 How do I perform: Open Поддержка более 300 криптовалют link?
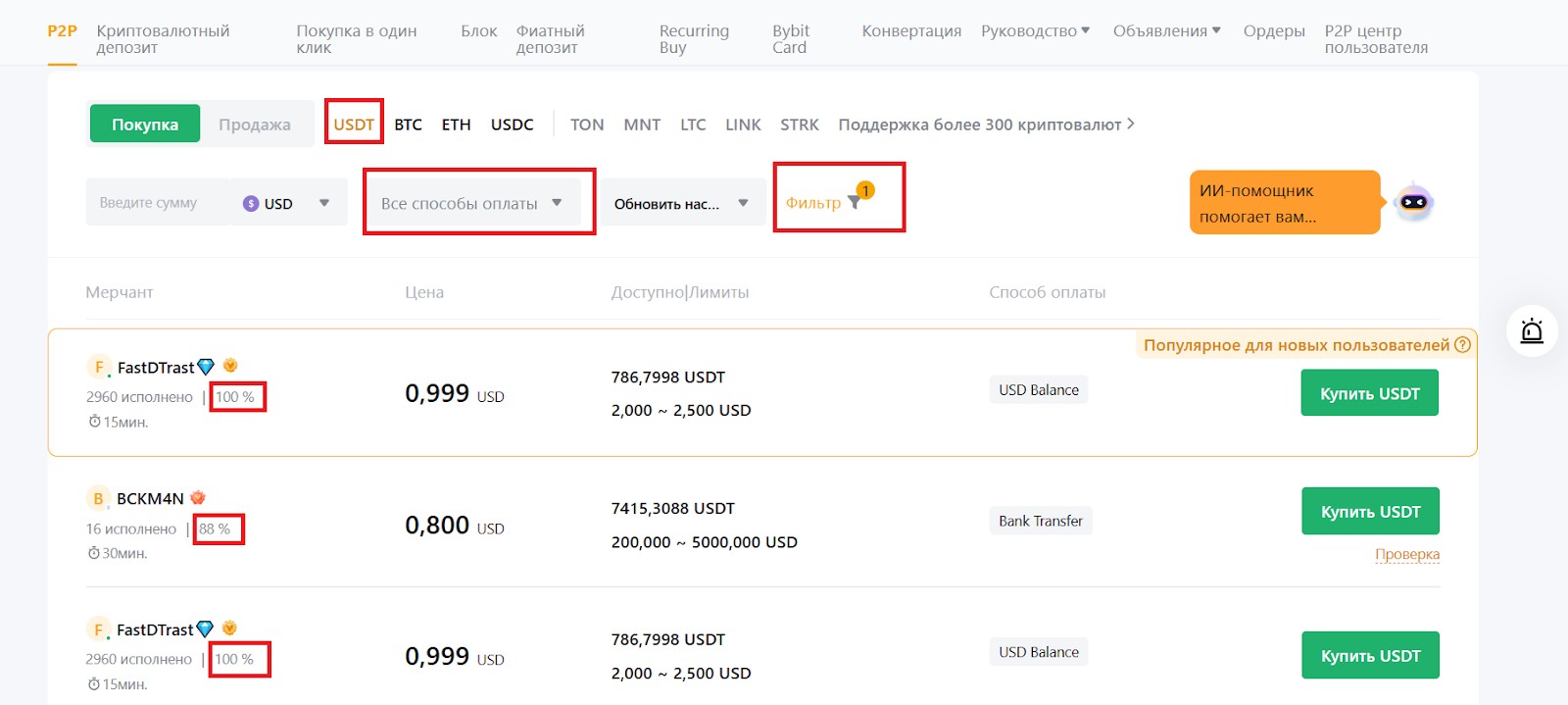tap(986, 125)
